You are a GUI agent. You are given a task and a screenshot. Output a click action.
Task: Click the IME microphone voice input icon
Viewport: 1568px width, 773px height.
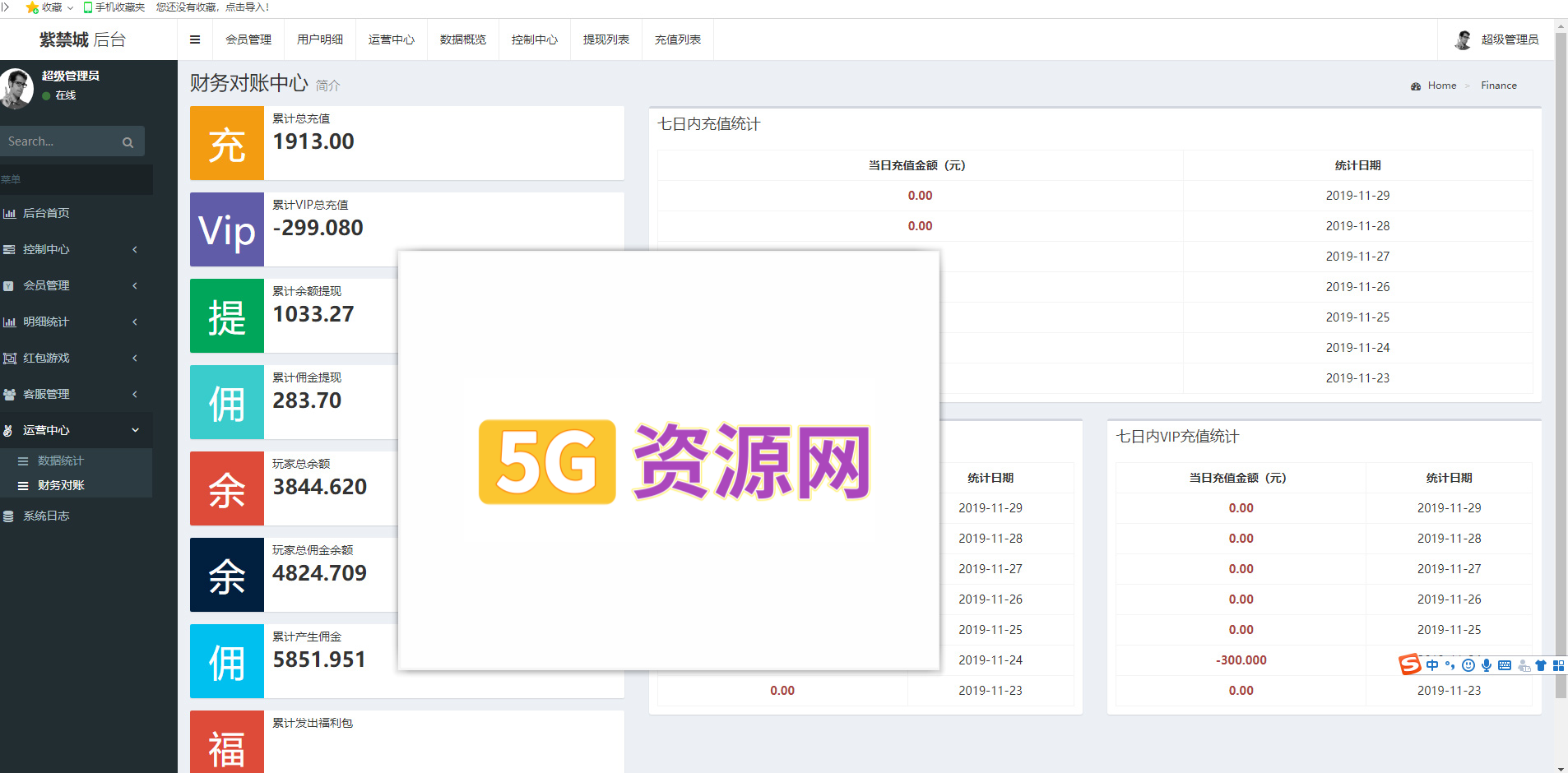click(1487, 665)
